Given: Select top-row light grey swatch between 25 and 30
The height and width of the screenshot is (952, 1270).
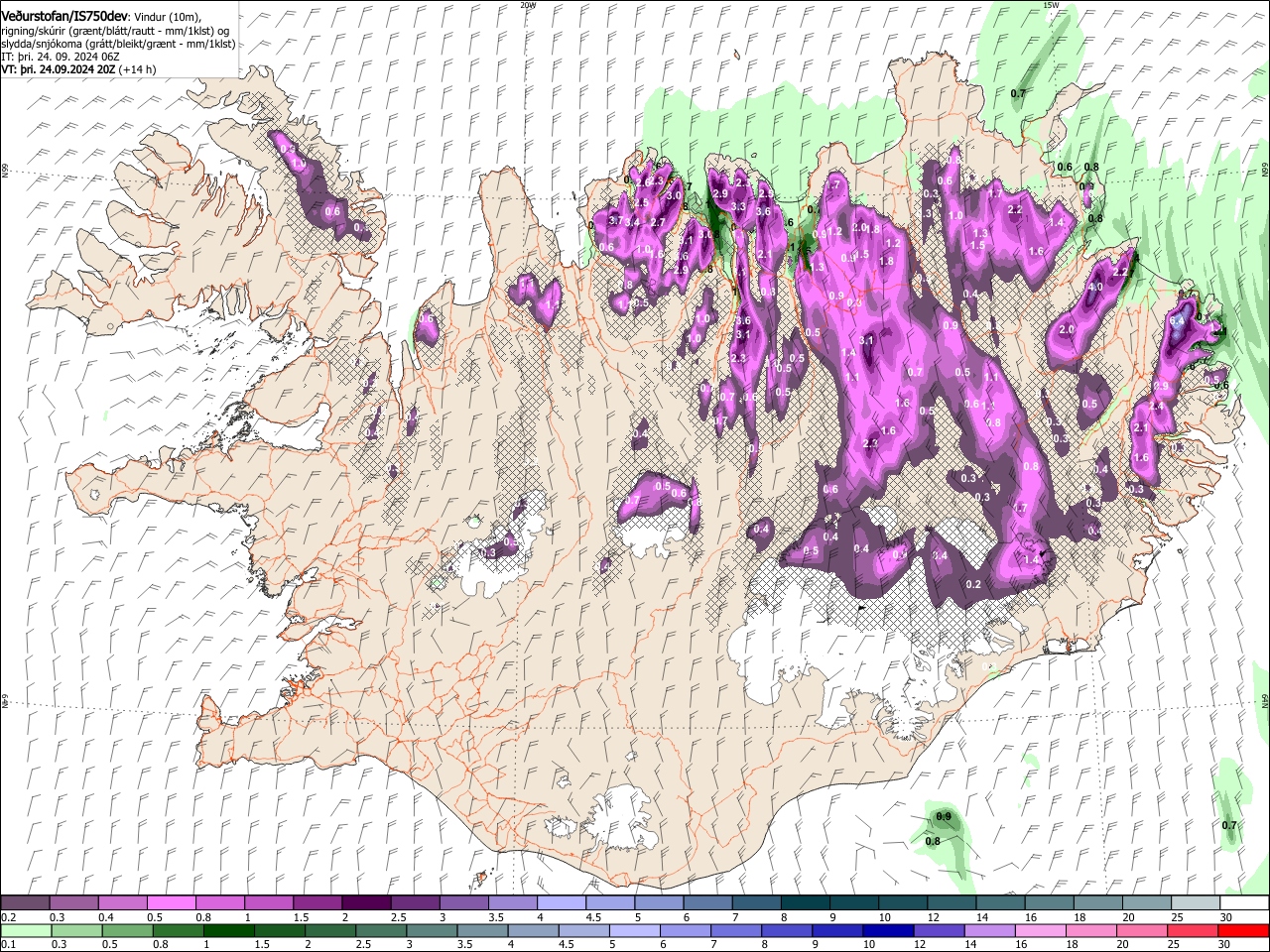Looking at the screenshot, I should tap(1196, 903).
